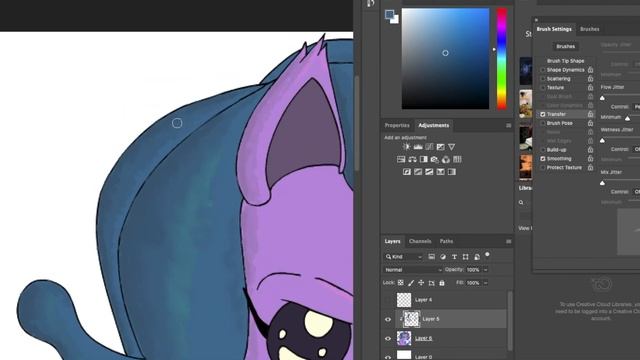Viewport: 640px width, 360px height.
Task: Select the Adjustments tab
Action: [x=433, y=126]
